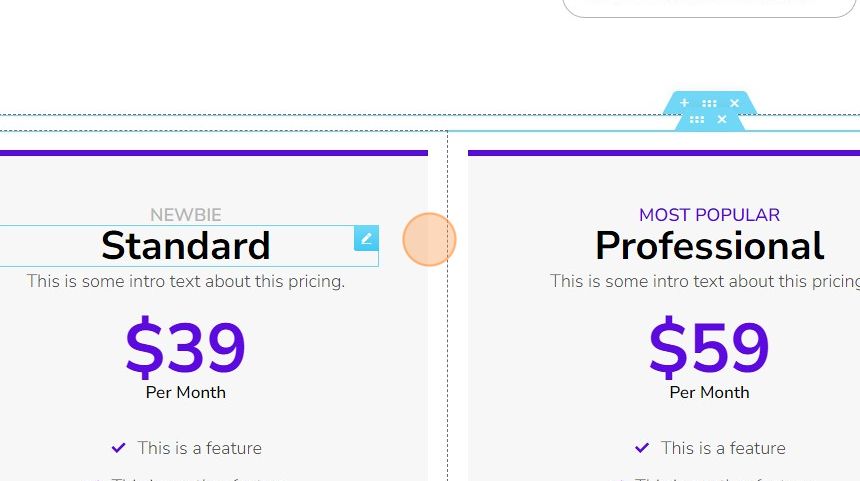Click the X icon on lower blue tab
This screenshot has width=860, height=481.
coord(722,119)
